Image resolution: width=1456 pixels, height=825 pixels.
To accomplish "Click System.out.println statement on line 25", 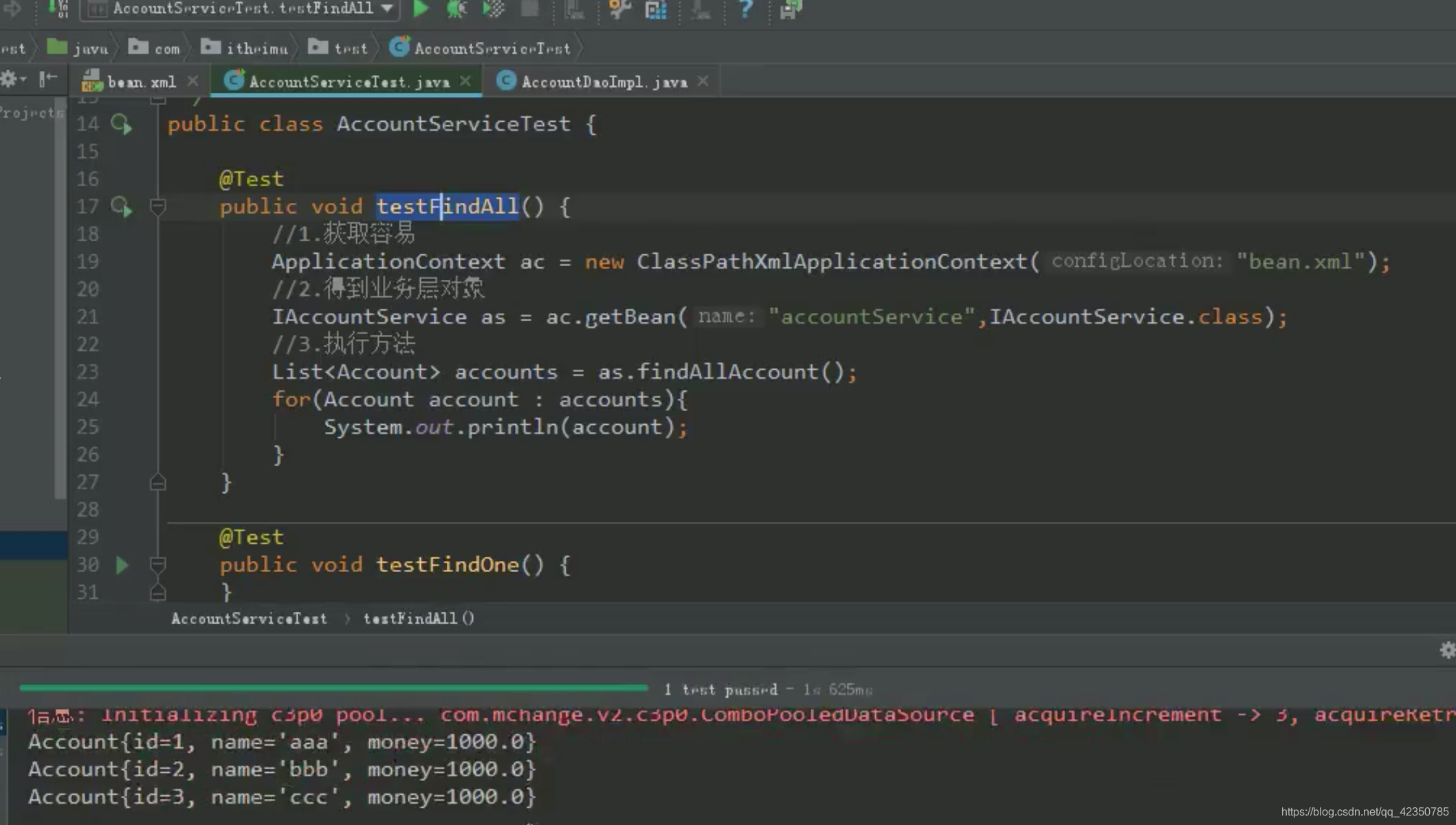I will point(505,427).
